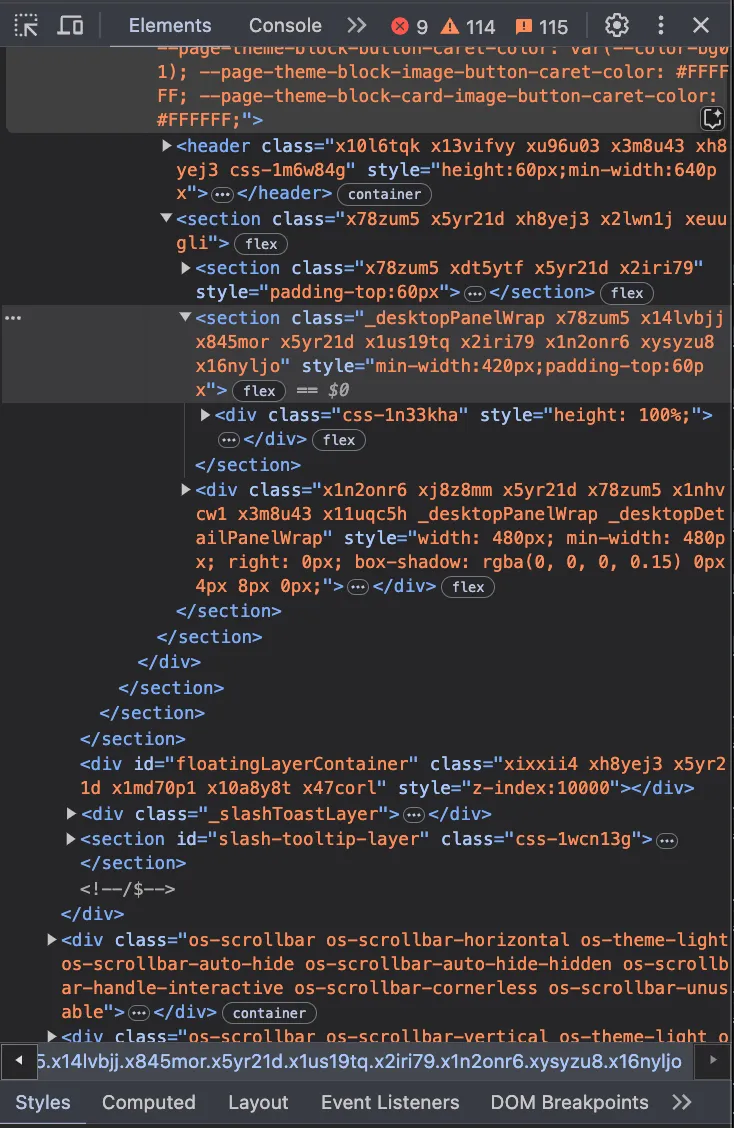This screenshot has width=734, height=1128.
Task: Switch to the Console tab
Action: pos(285,26)
